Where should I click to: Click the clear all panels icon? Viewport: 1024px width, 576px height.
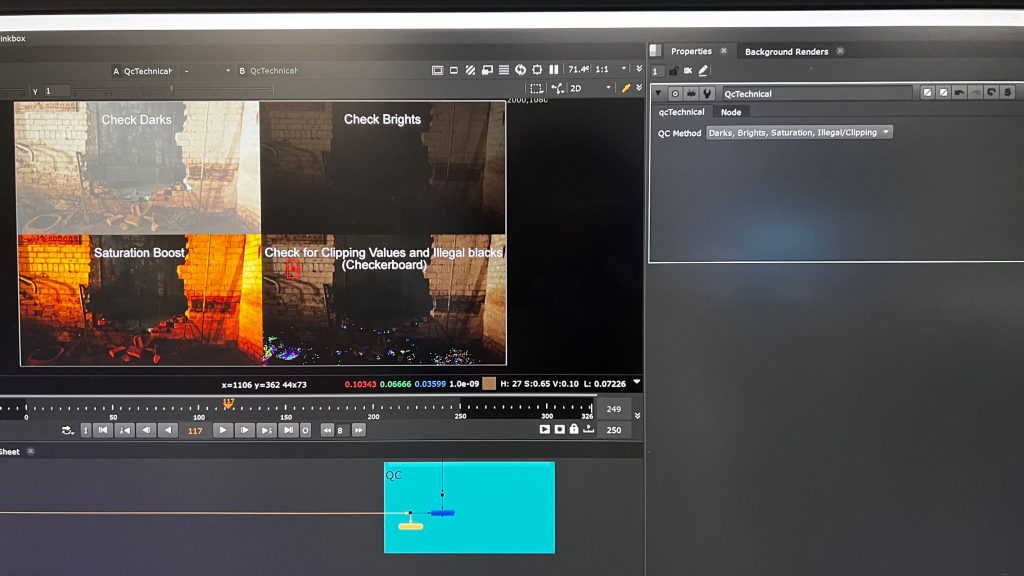pos(688,71)
